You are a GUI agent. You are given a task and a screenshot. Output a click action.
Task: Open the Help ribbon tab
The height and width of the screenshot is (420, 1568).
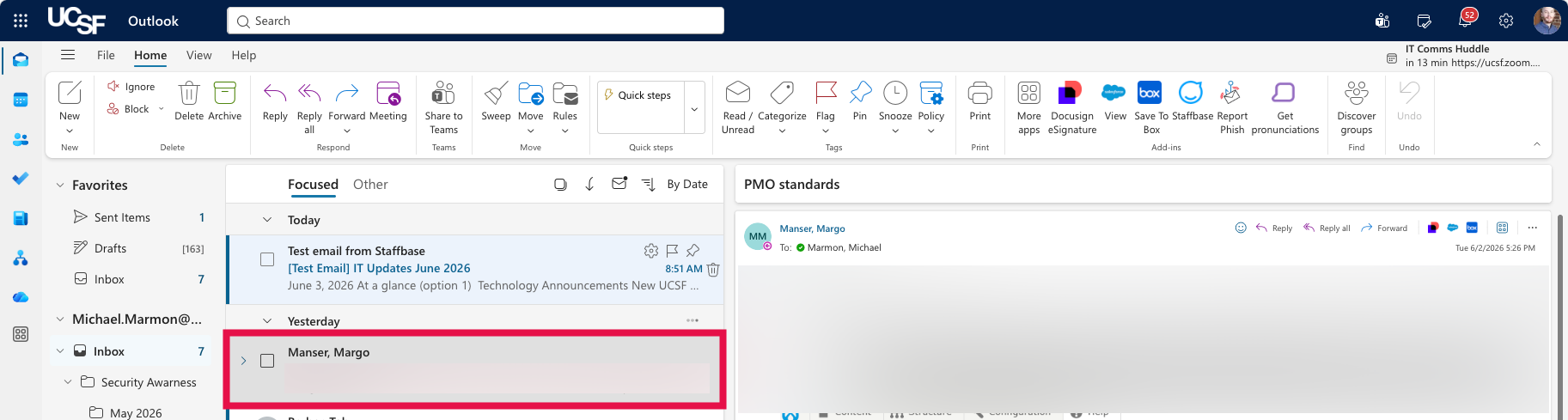[x=244, y=55]
